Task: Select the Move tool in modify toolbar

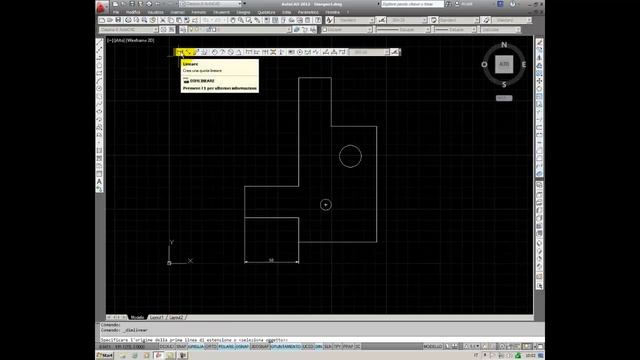Action: click(x=539, y=81)
